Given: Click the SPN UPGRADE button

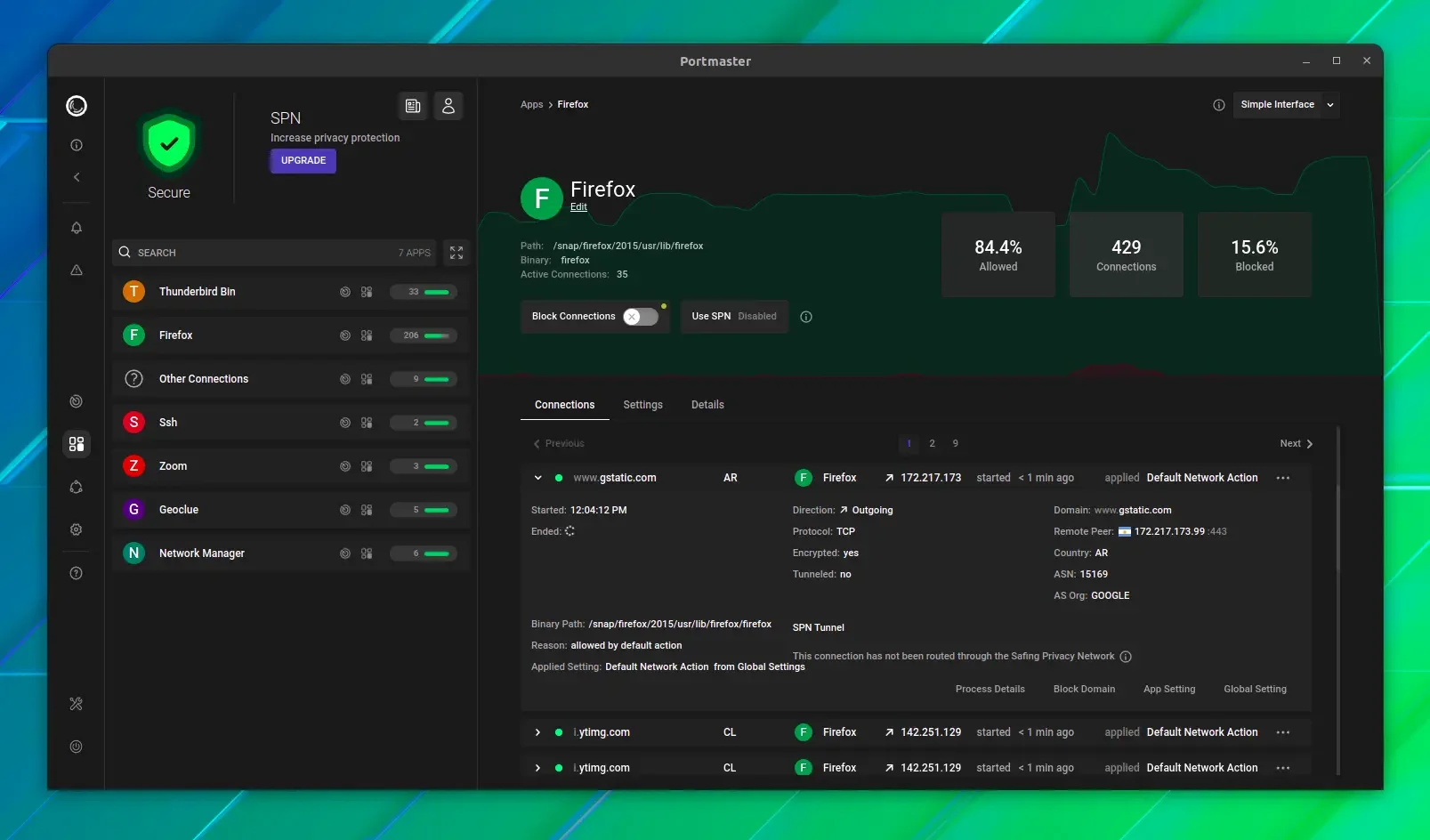Looking at the screenshot, I should (303, 161).
